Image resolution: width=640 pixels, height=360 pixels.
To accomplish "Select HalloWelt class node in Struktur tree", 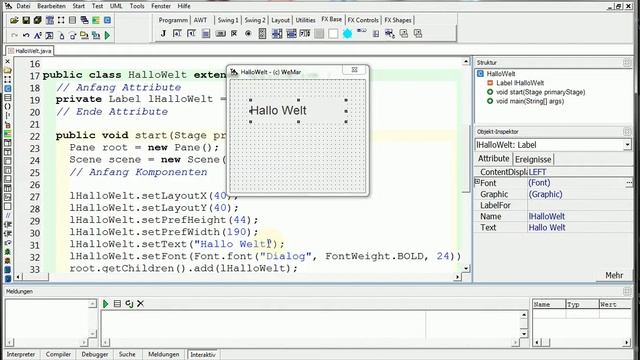I will pos(500,74).
